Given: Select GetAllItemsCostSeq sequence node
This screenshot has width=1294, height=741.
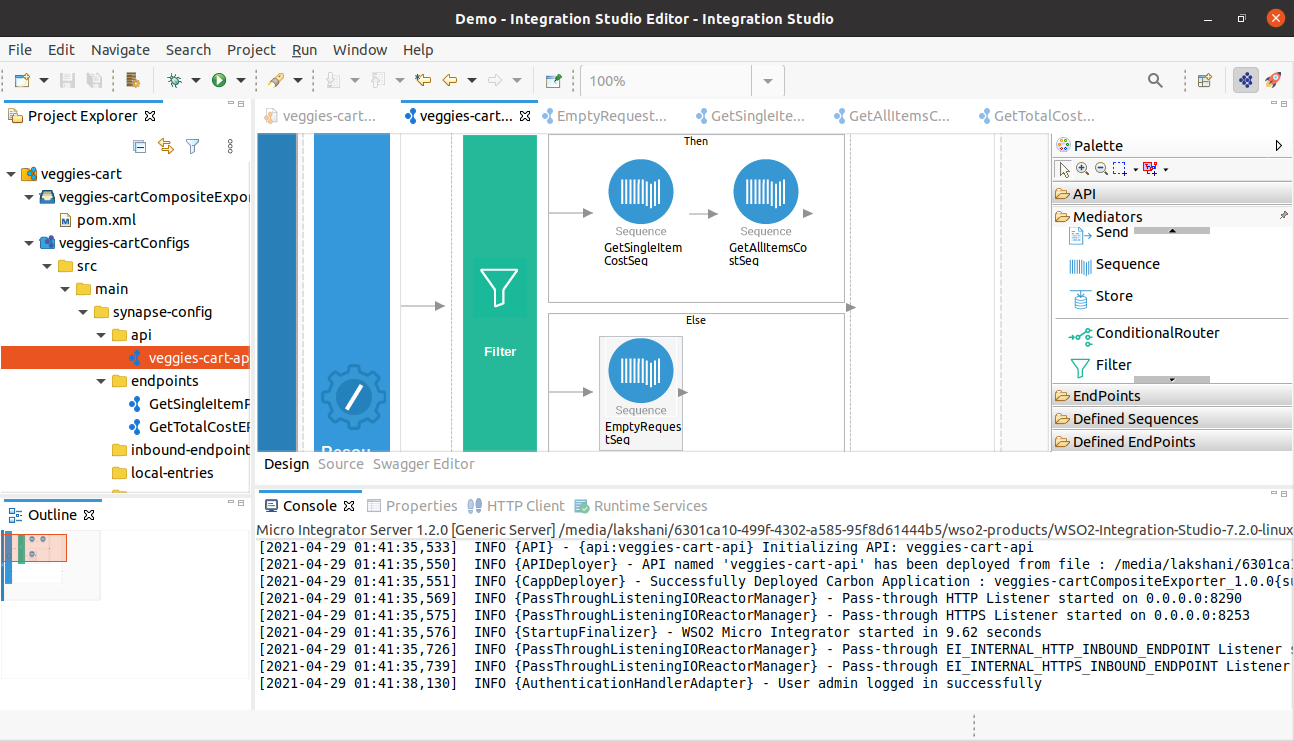Looking at the screenshot, I should click(x=766, y=214).
